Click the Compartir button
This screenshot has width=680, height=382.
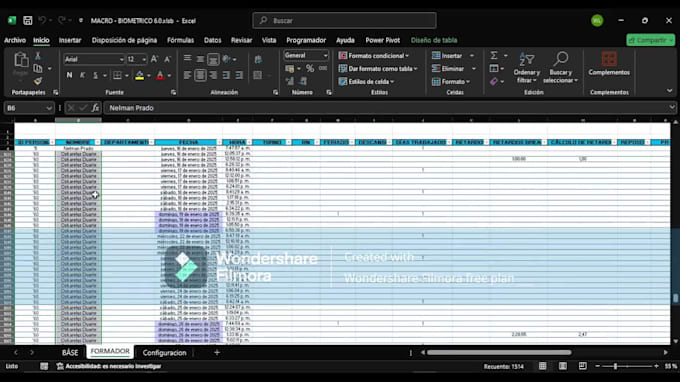pos(651,40)
